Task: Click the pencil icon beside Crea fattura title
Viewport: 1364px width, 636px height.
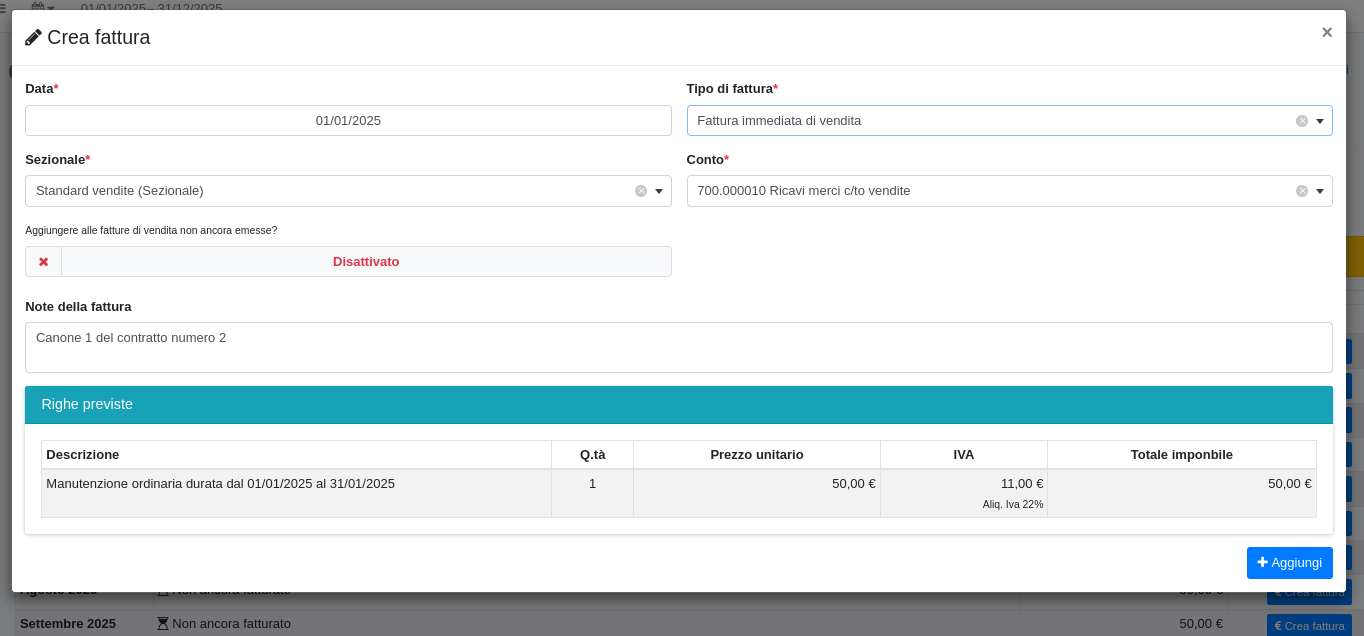Action: click(x=33, y=38)
